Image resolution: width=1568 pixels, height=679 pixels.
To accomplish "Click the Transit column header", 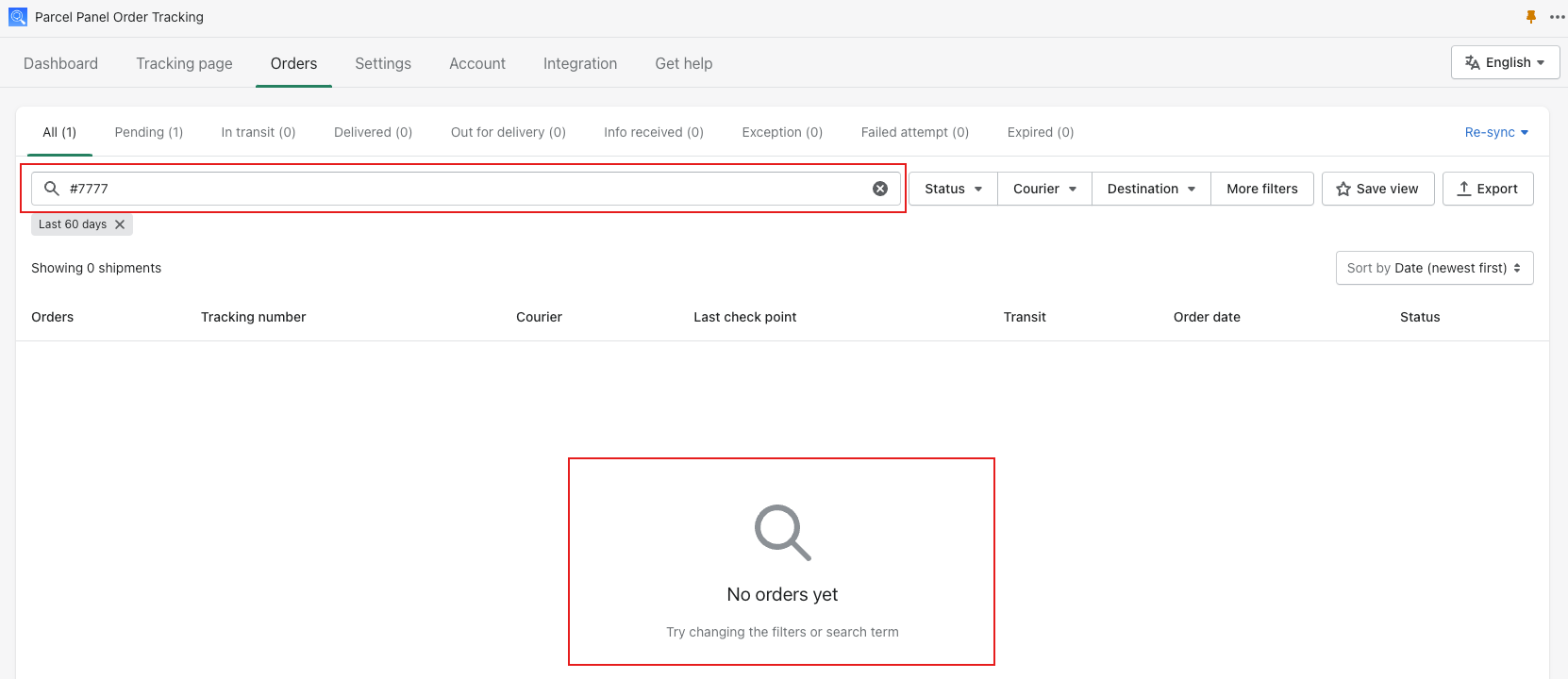I will (x=1025, y=317).
